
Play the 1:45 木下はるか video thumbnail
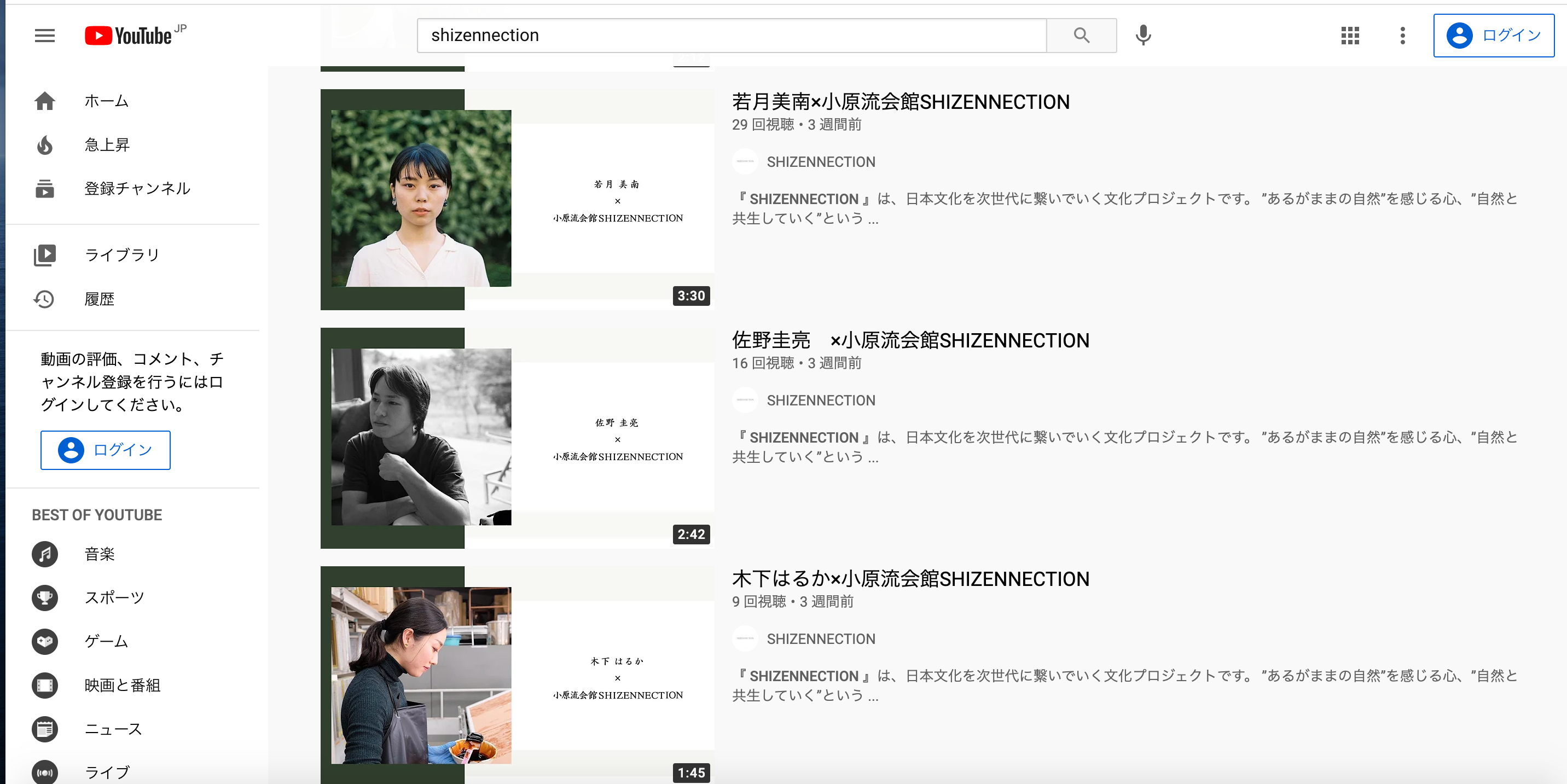[x=517, y=675]
